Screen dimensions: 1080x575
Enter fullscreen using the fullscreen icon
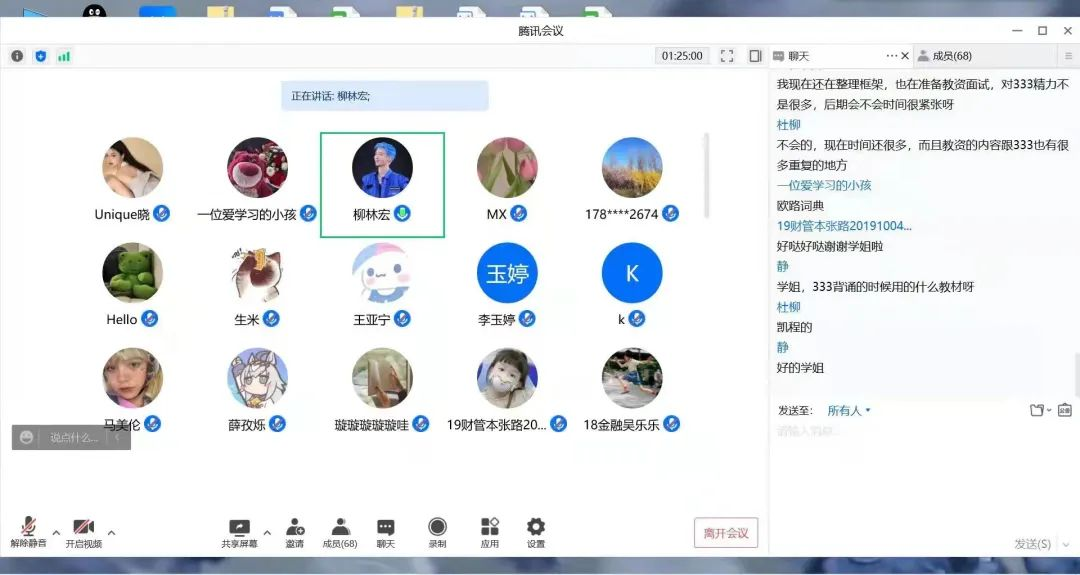click(x=727, y=56)
